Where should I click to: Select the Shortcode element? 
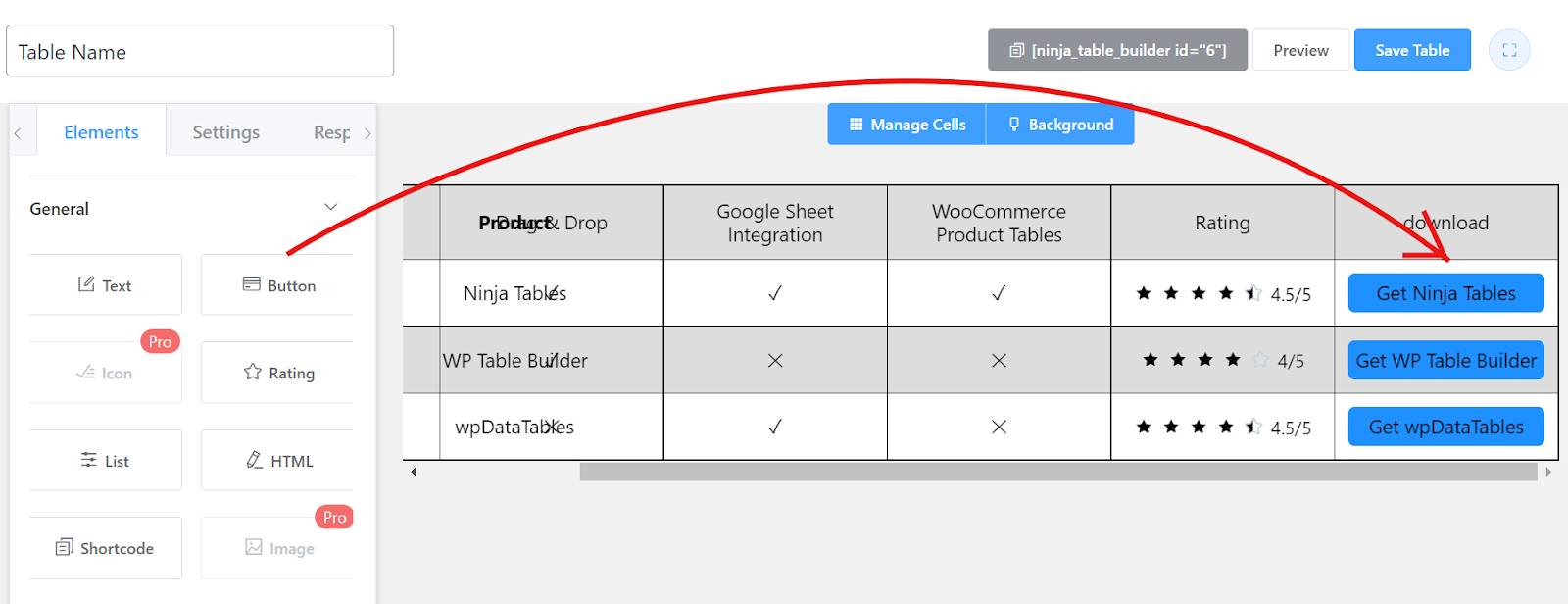[x=105, y=547]
